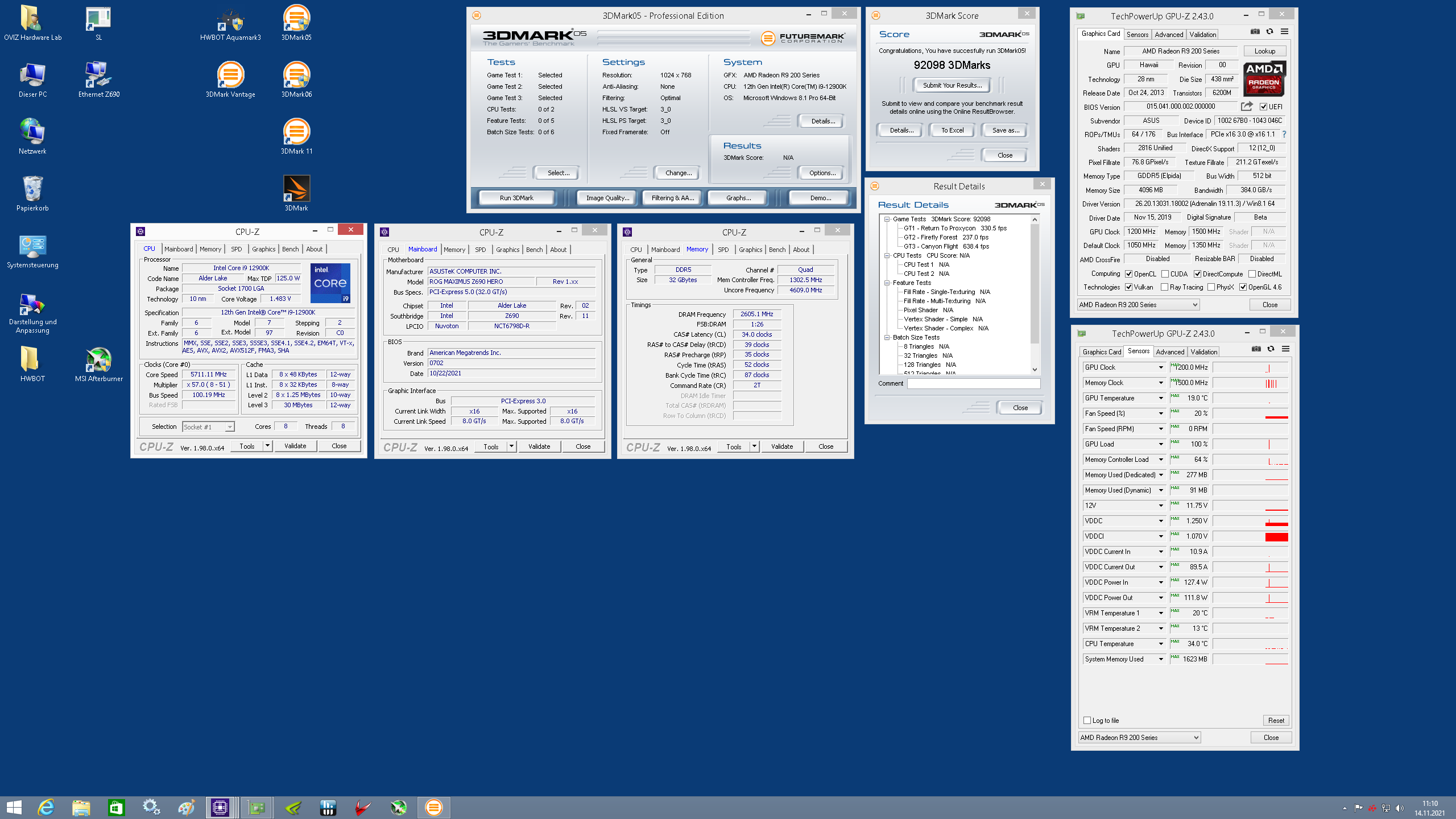This screenshot has width=1456, height=819.
Task: Open File Explorer from the taskbar
Action: point(81,807)
